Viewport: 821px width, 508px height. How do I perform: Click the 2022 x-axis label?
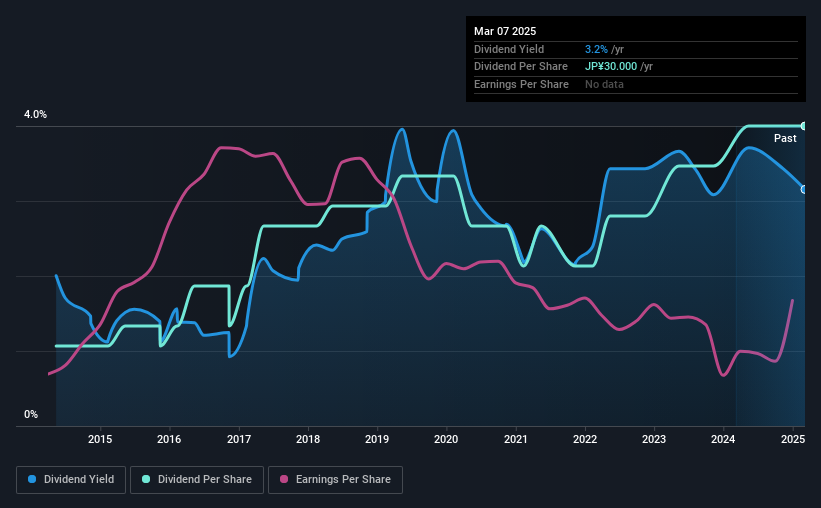585,439
